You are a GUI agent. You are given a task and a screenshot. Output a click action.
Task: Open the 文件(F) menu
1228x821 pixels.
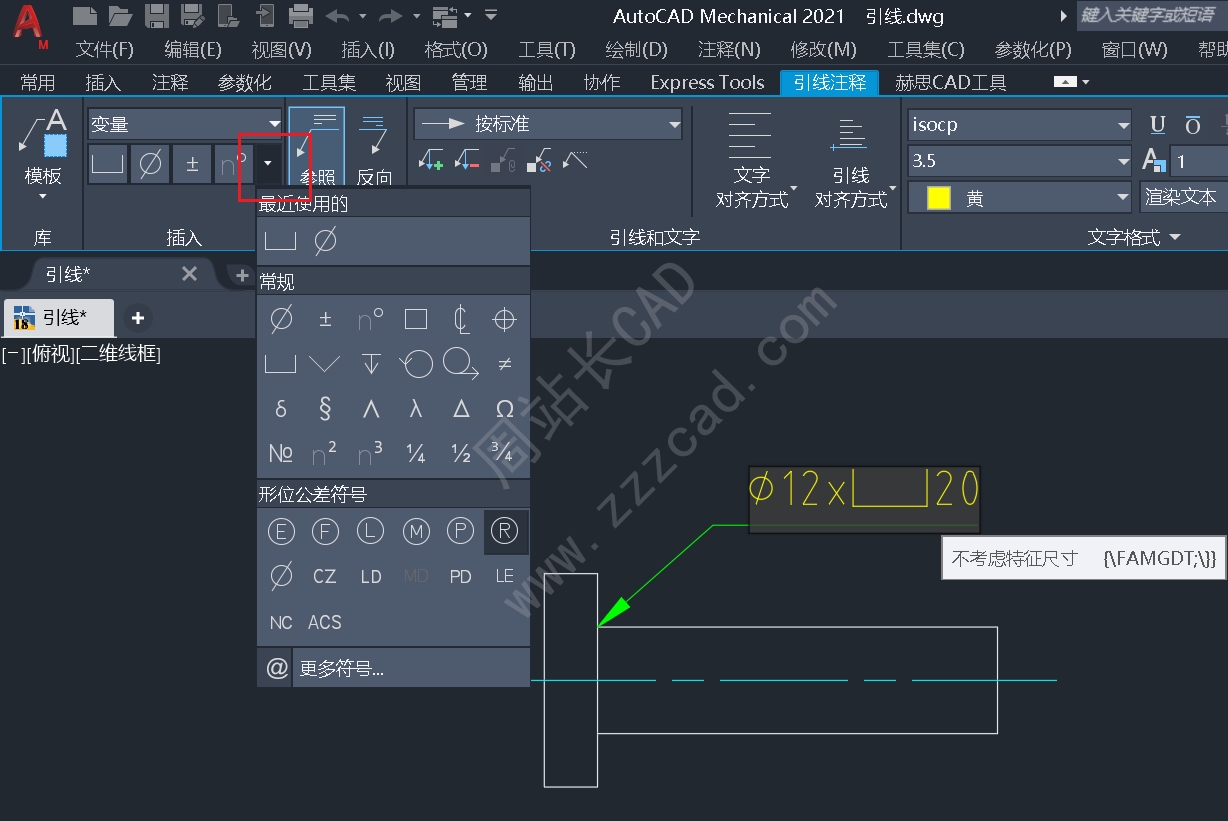(104, 49)
